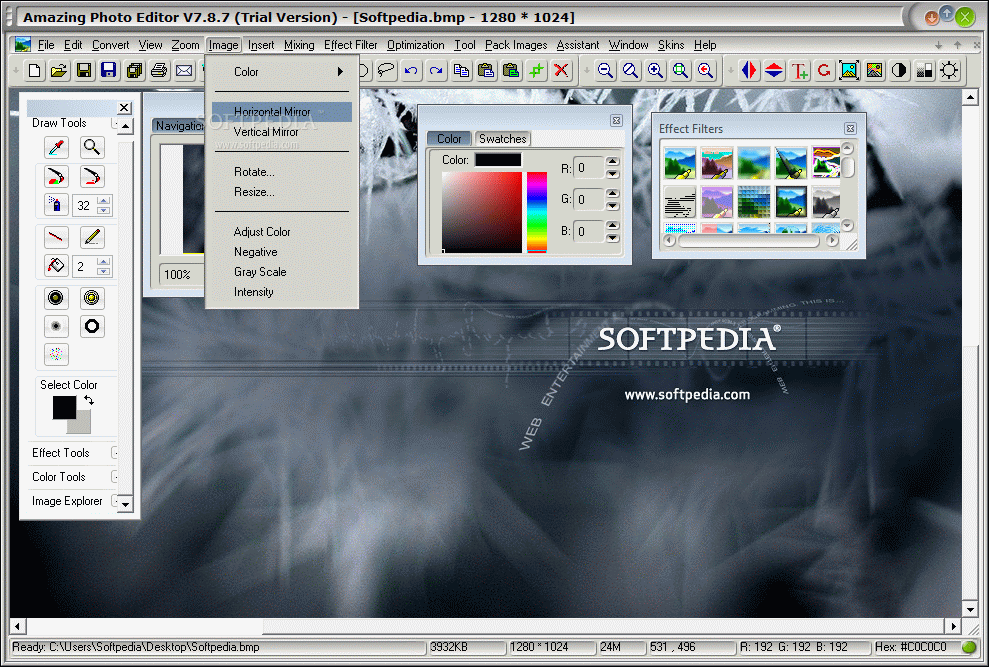The height and width of the screenshot is (667, 989).
Task: Click the red rotate G icon
Action: tap(824, 70)
